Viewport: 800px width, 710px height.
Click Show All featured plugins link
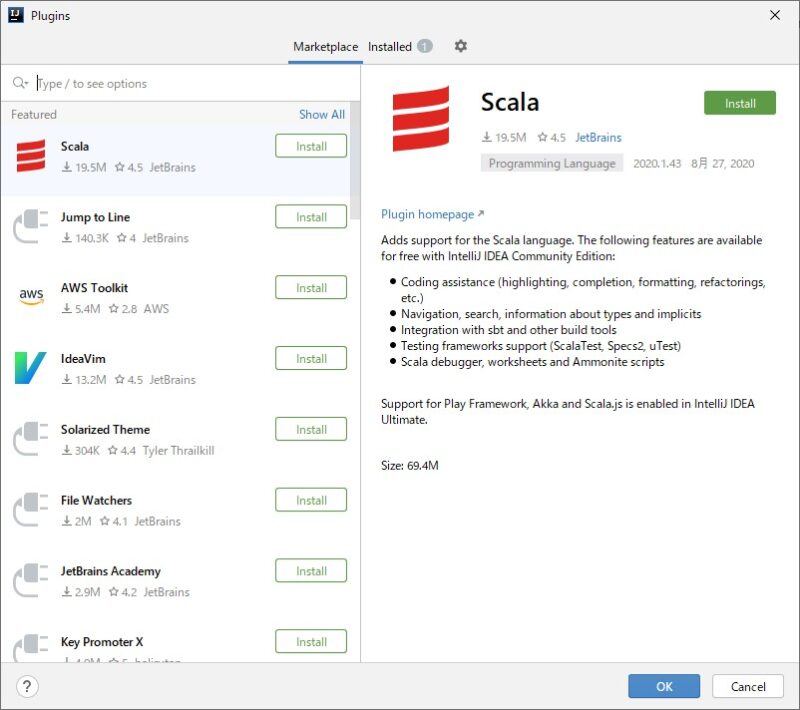[x=322, y=114]
